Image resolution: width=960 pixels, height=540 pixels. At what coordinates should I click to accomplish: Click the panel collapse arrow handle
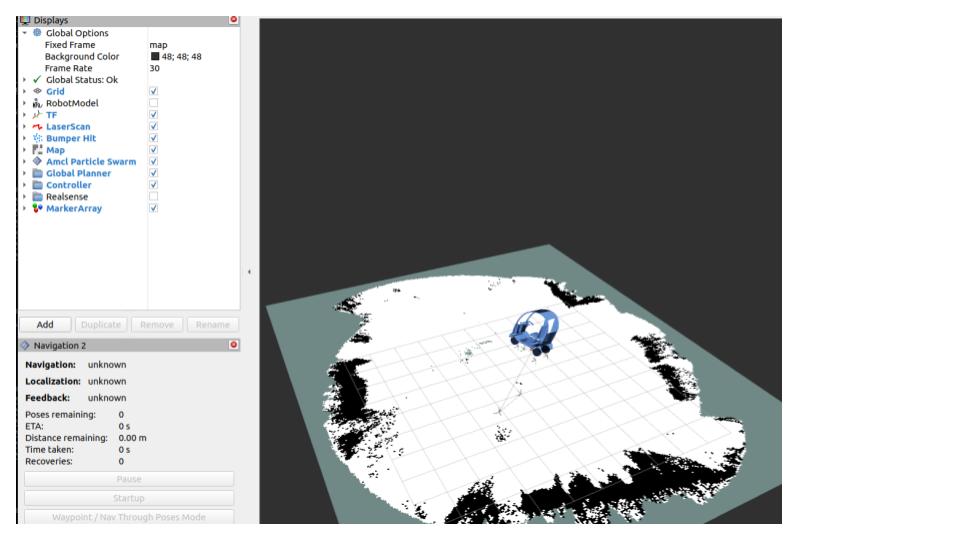point(249,271)
